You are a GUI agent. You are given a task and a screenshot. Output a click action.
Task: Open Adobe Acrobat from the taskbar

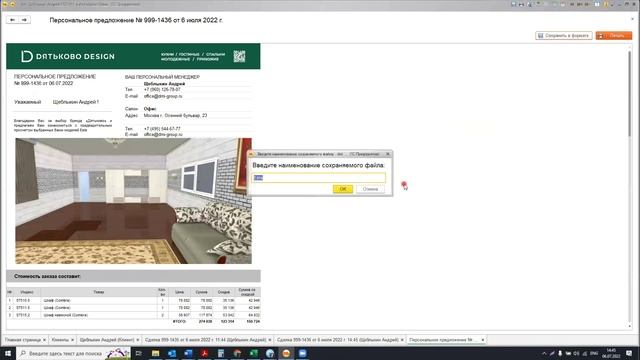point(204,353)
